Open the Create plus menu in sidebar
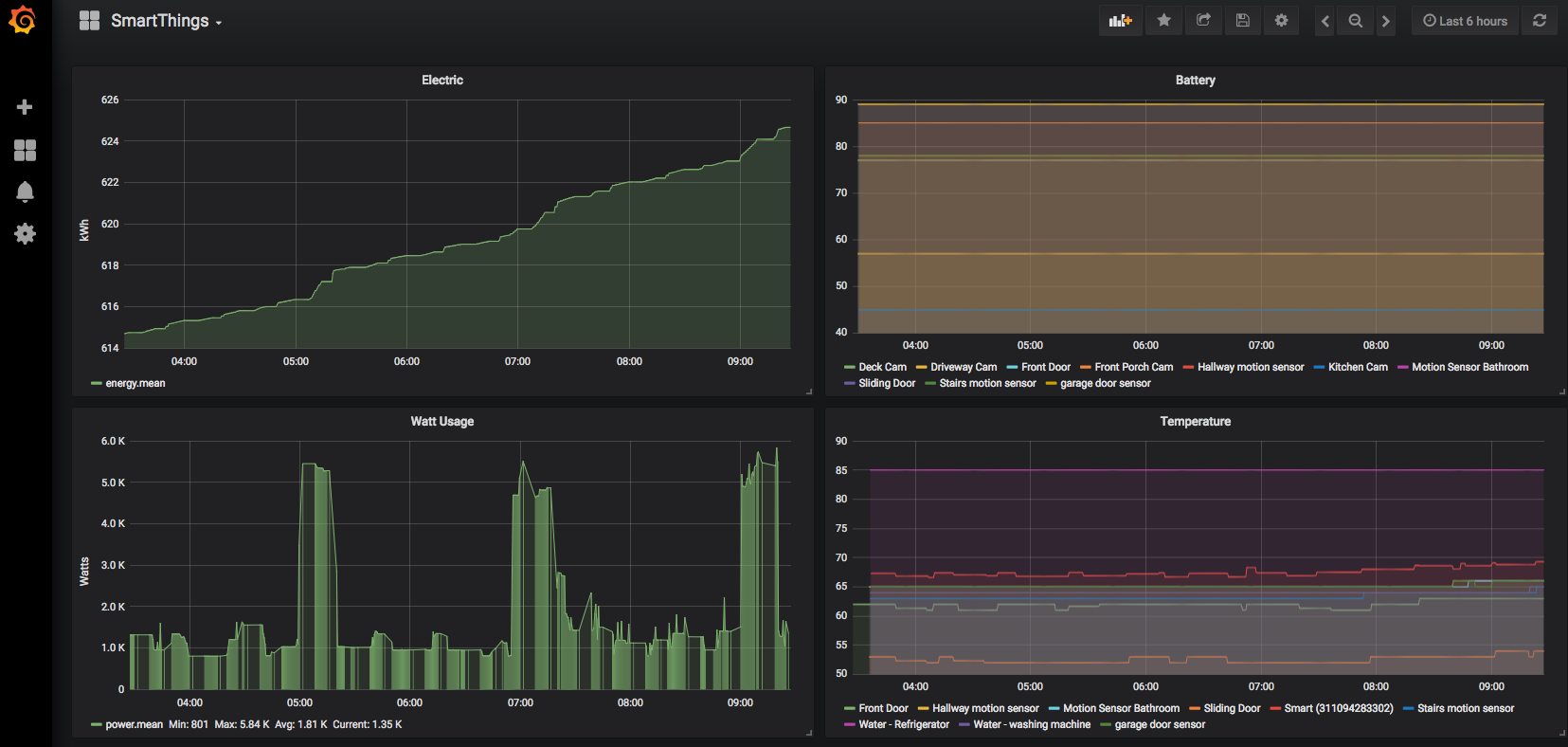 [x=25, y=107]
